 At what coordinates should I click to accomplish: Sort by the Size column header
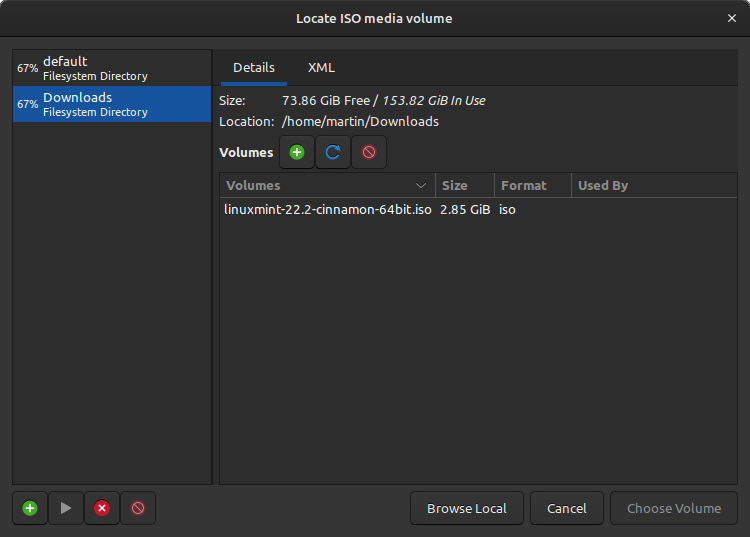tap(464, 185)
